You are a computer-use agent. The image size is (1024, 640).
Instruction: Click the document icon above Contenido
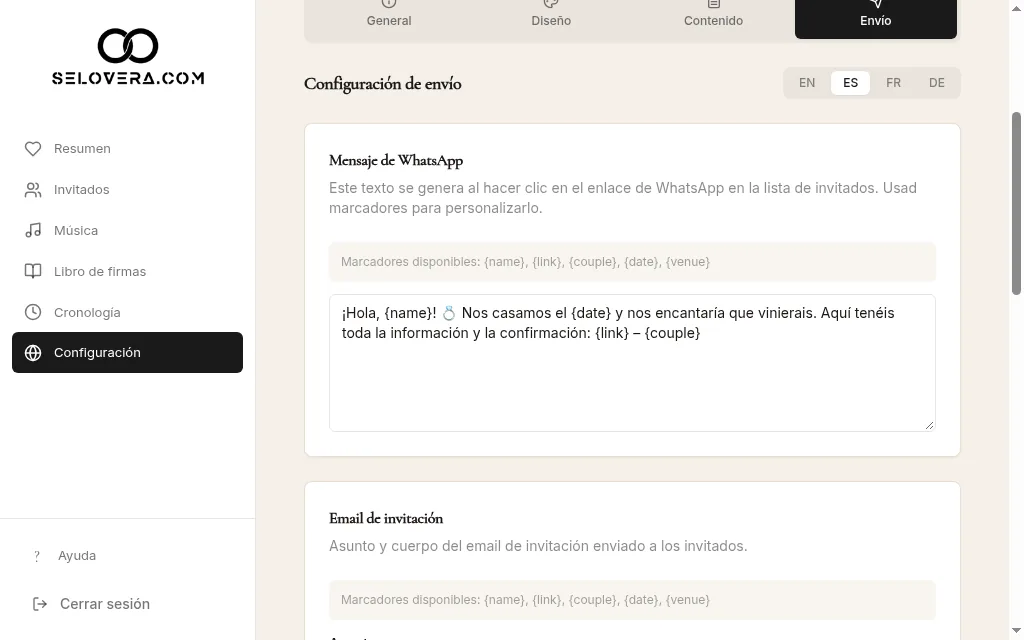(713, 3)
